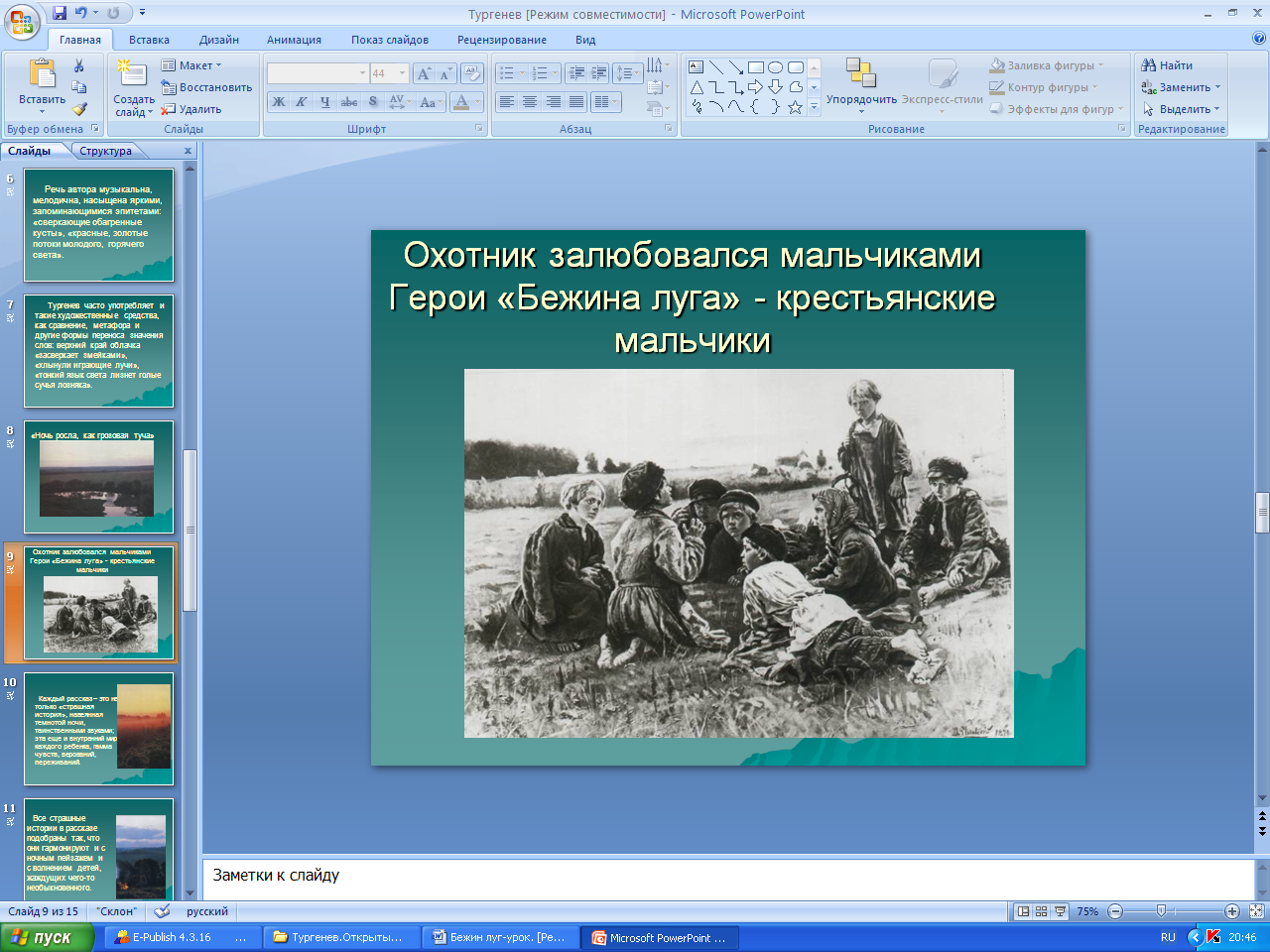
Task: Click the Заменить replace button
Action: 1181,87
